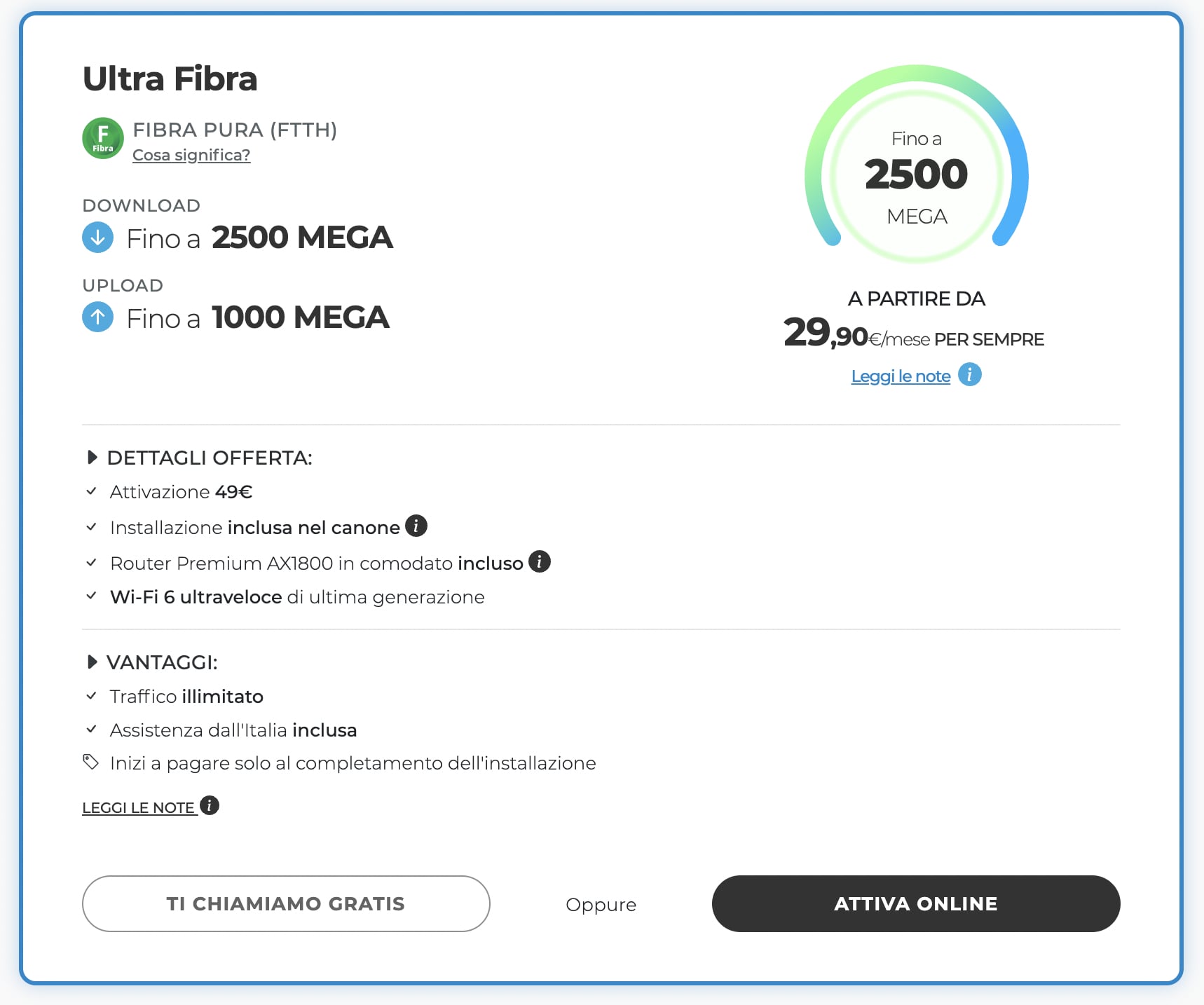The width and height of the screenshot is (1204, 1005).
Task: Click checkmark beside Wi-Fi 6 ultraveloce
Action: pyautogui.click(x=91, y=596)
